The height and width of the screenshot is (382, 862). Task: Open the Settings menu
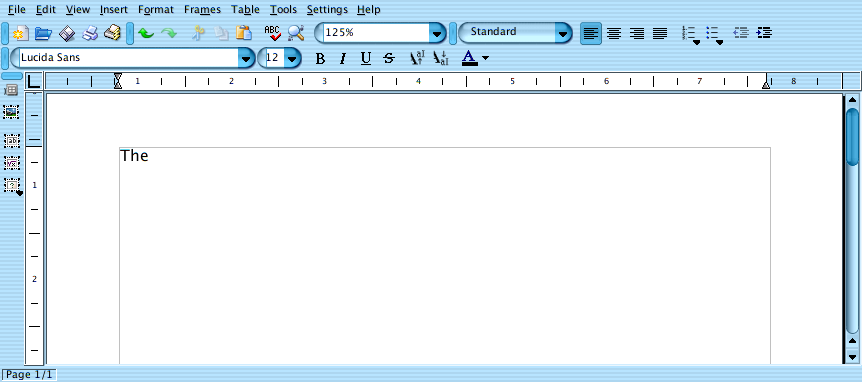327,9
